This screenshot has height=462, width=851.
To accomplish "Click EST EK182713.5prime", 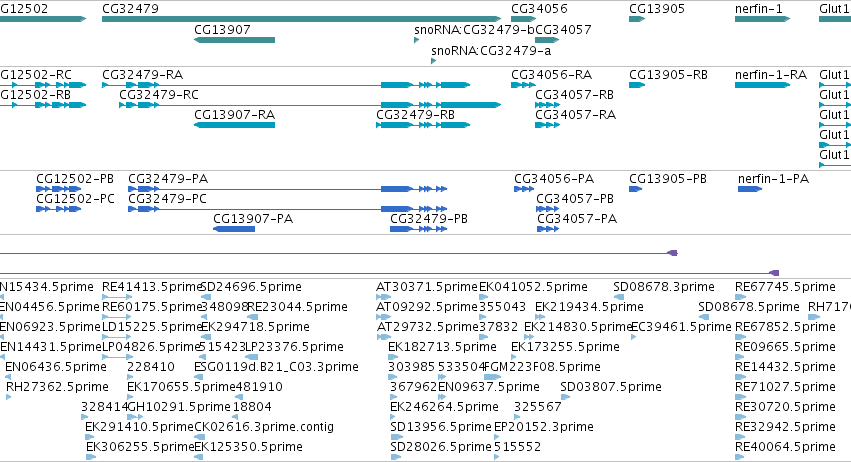I will pyautogui.click(x=442, y=347).
